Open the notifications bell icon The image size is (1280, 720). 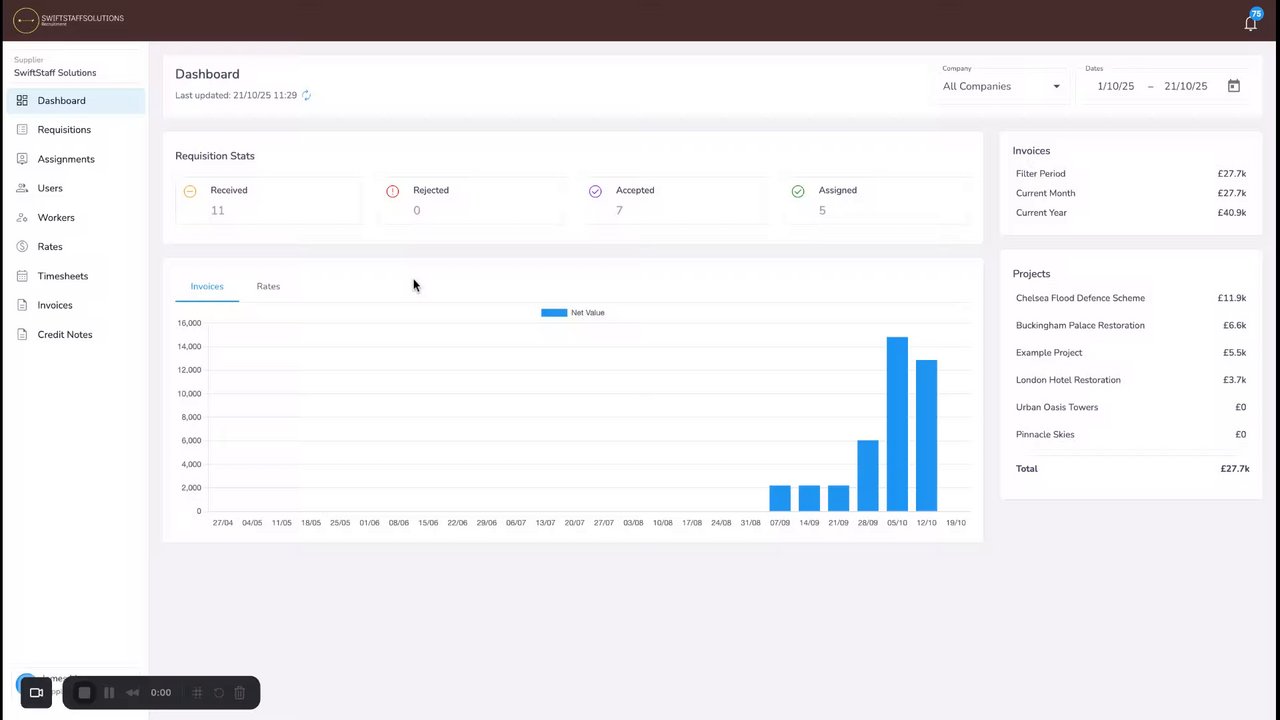[1250, 23]
